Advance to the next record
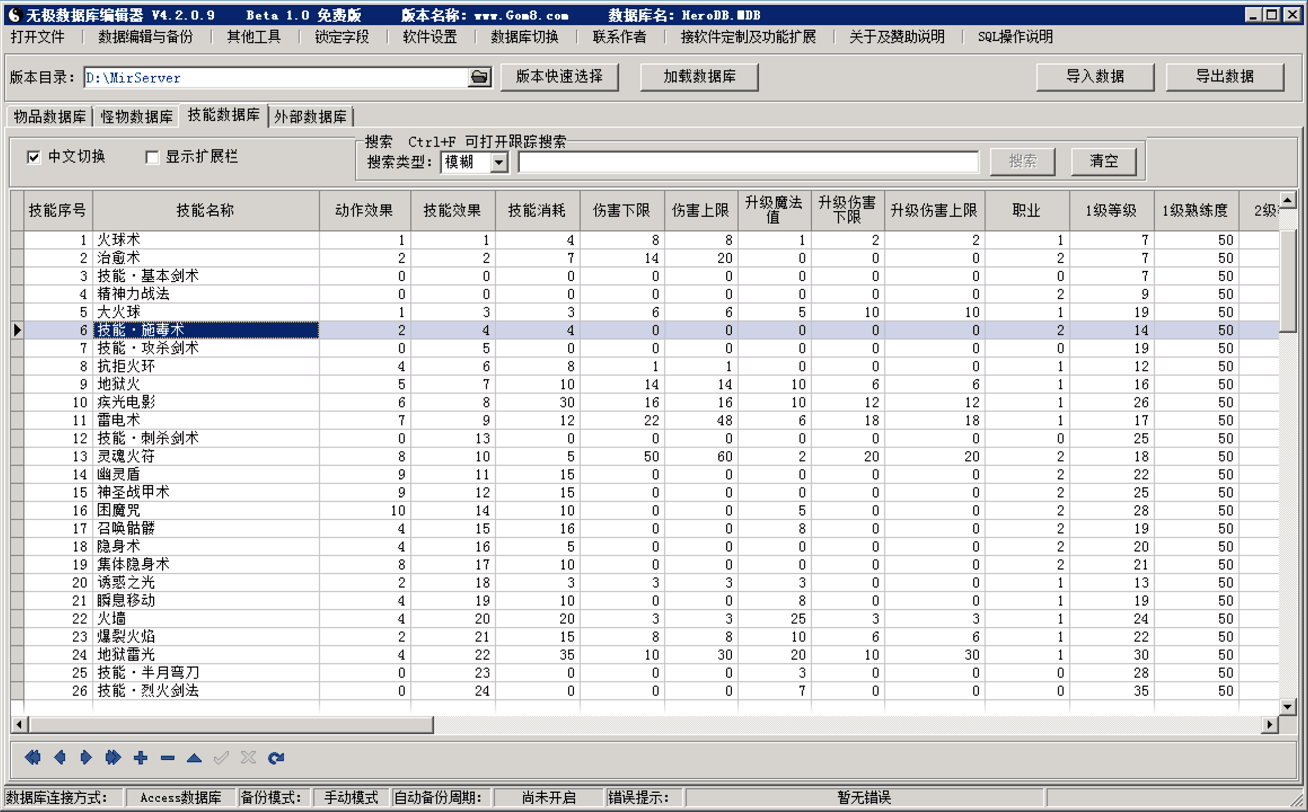Screen dimensions: 1308x812 click(85, 758)
